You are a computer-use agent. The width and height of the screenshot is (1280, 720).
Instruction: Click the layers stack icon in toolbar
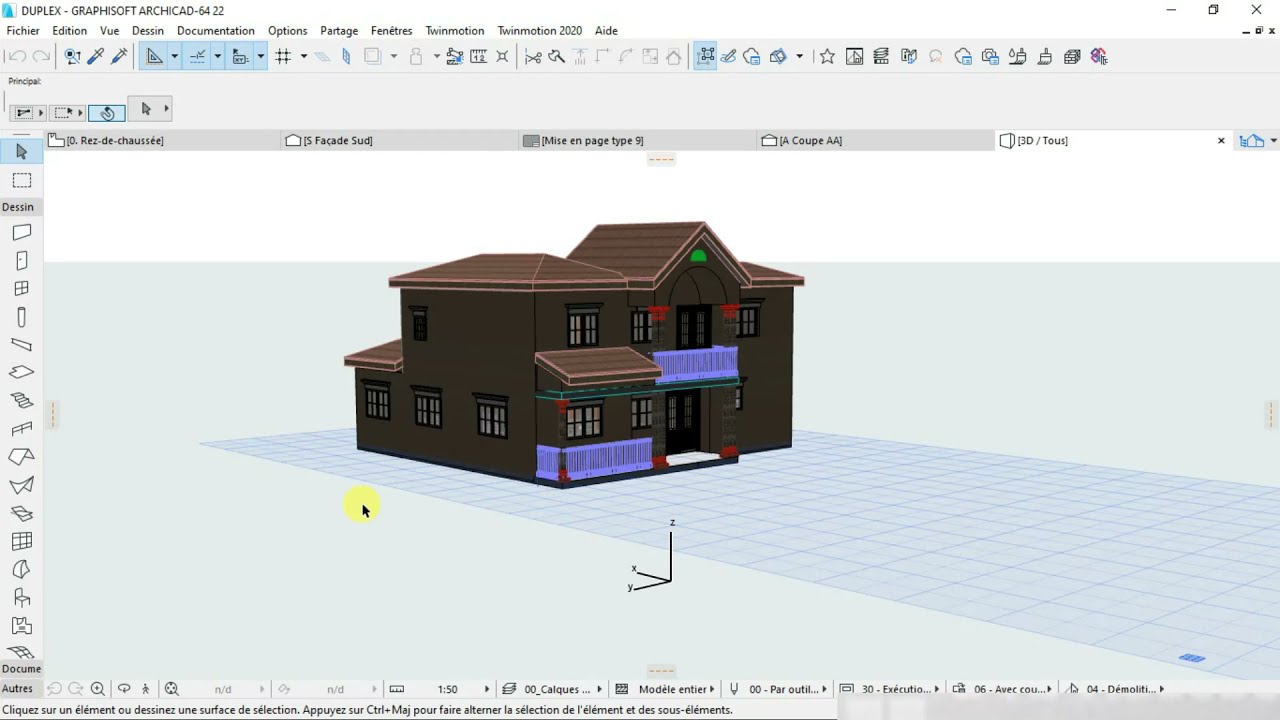pyautogui.click(x=881, y=57)
